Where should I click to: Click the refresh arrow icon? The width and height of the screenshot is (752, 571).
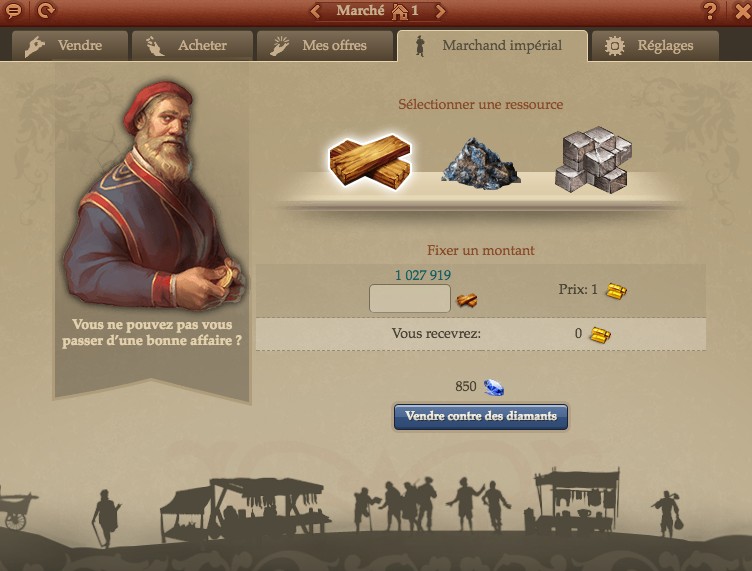[46, 10]
